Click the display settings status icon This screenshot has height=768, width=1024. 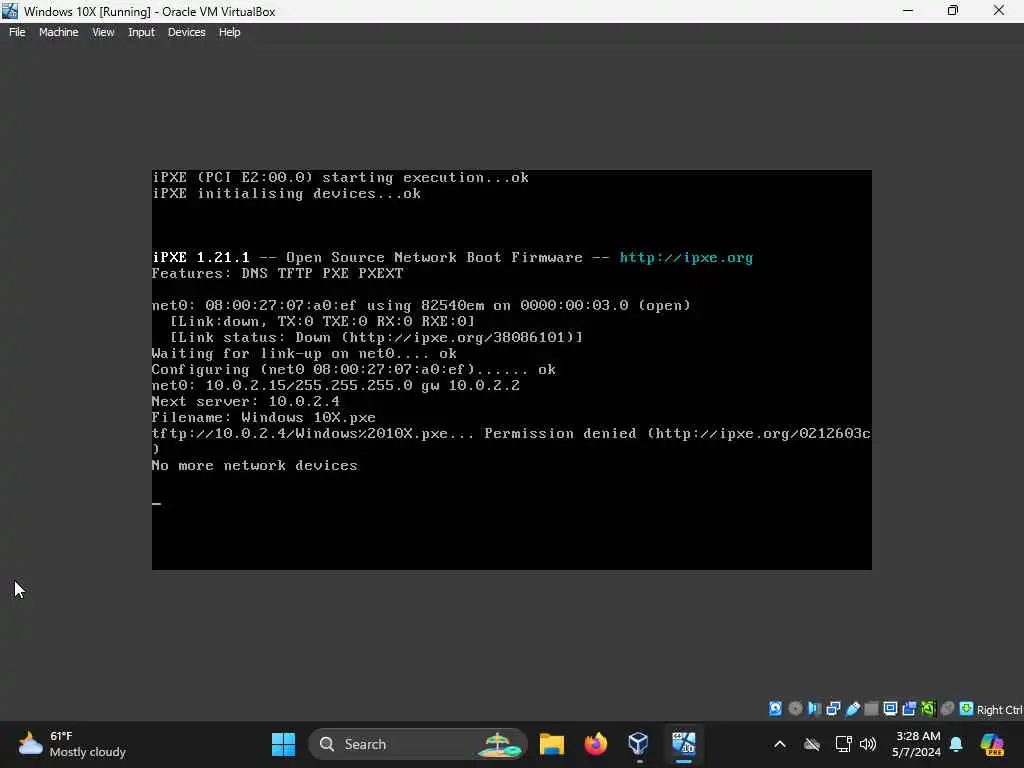click(890, 709)
